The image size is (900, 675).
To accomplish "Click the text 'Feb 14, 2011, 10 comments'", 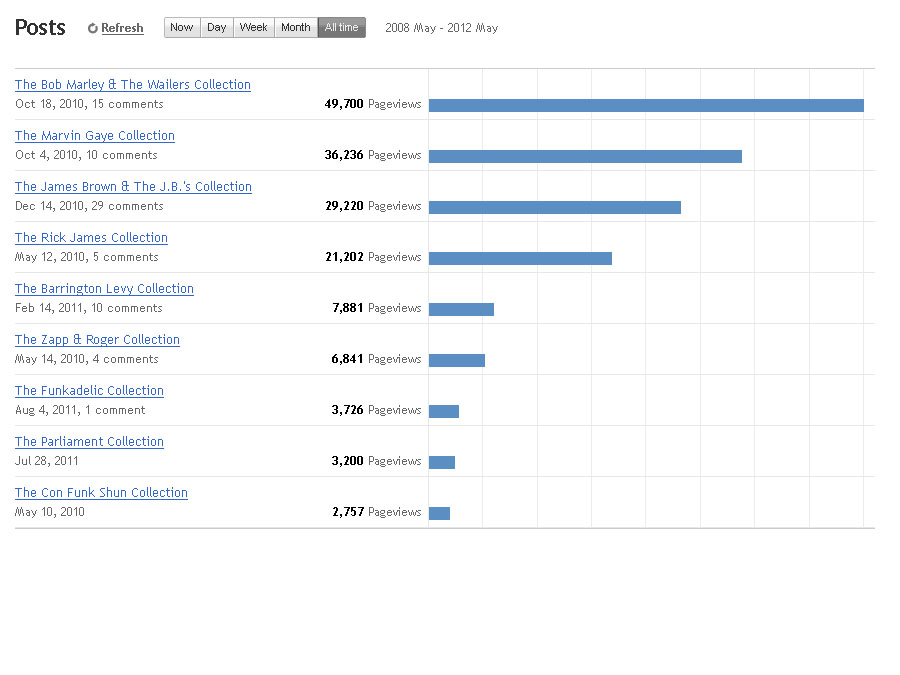I will pyautogui.click(x=89, y=308).
